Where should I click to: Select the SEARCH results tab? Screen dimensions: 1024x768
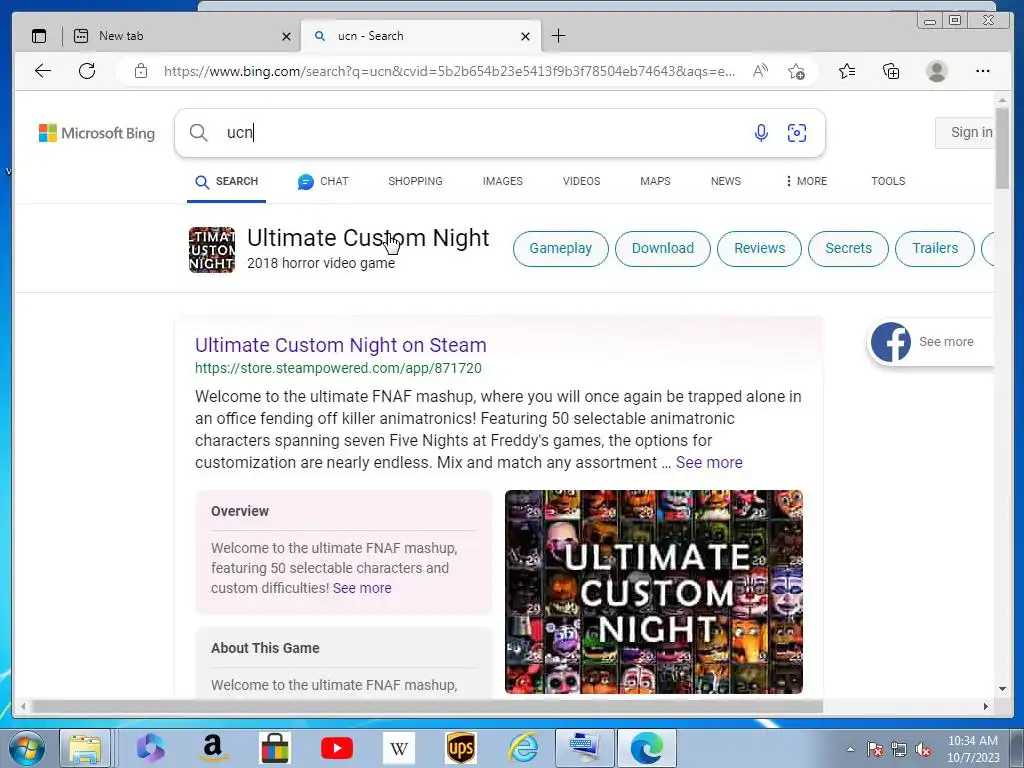[227, 182]
